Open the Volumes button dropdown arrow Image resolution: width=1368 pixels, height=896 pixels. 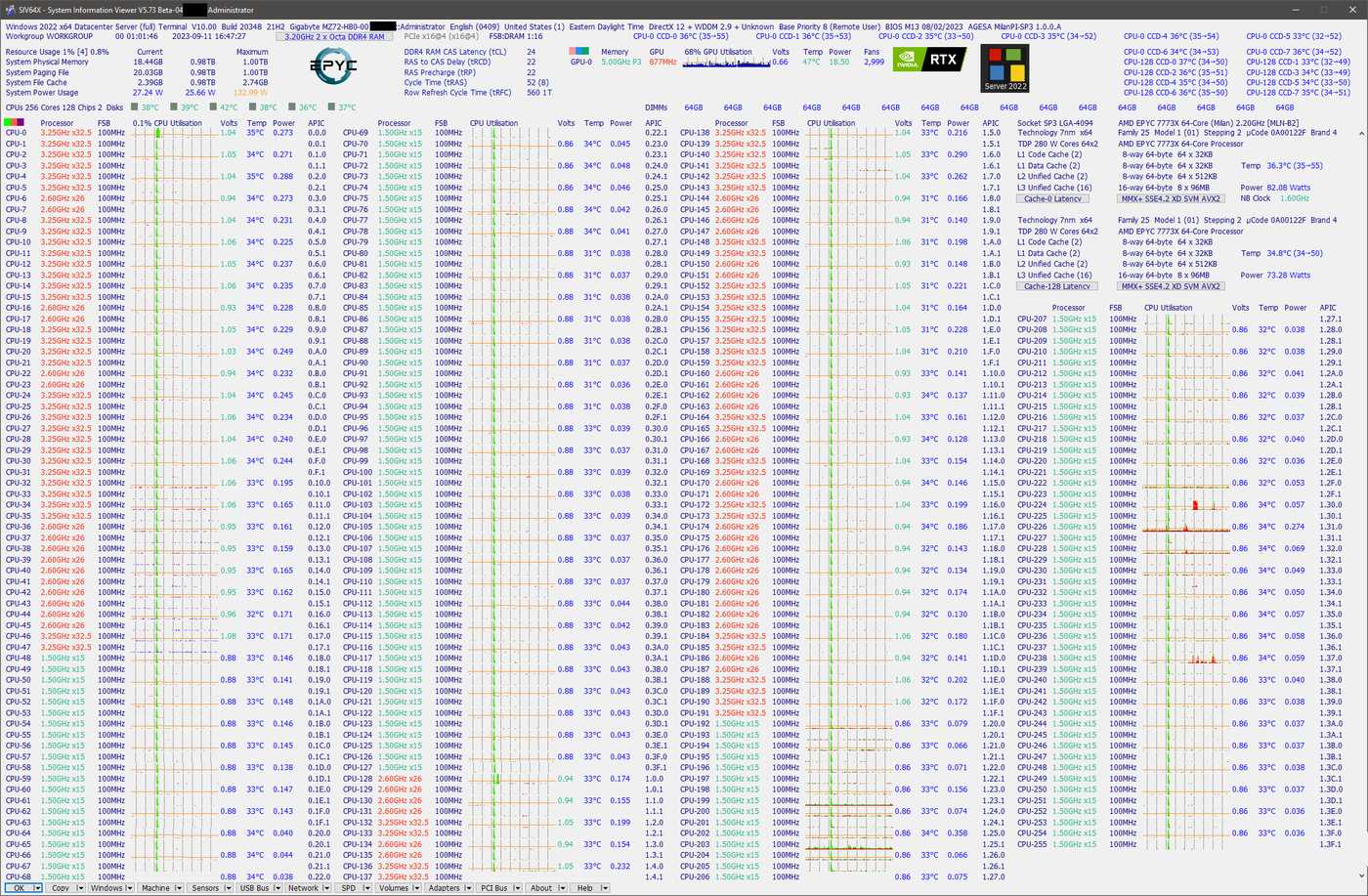[417, 888]
